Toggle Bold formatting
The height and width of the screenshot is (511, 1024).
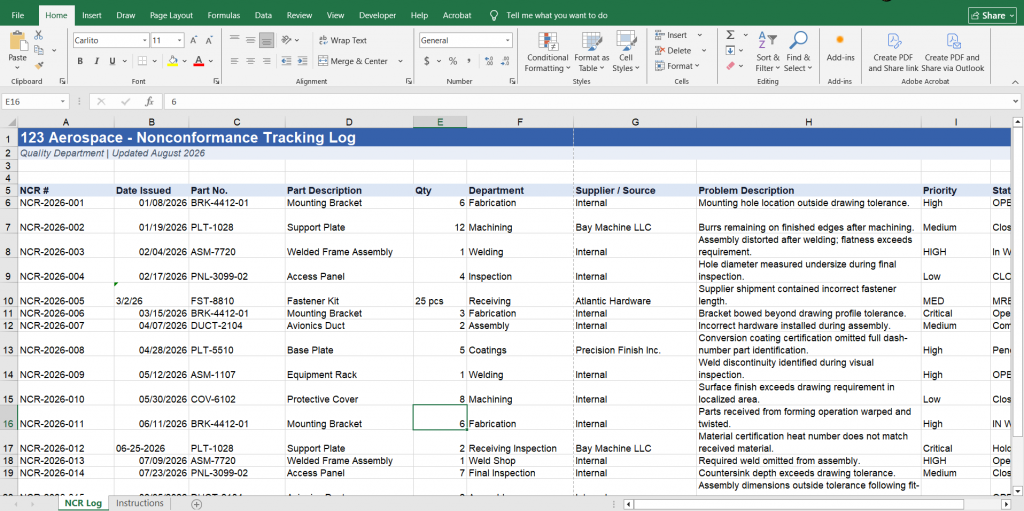pos(80,61)
